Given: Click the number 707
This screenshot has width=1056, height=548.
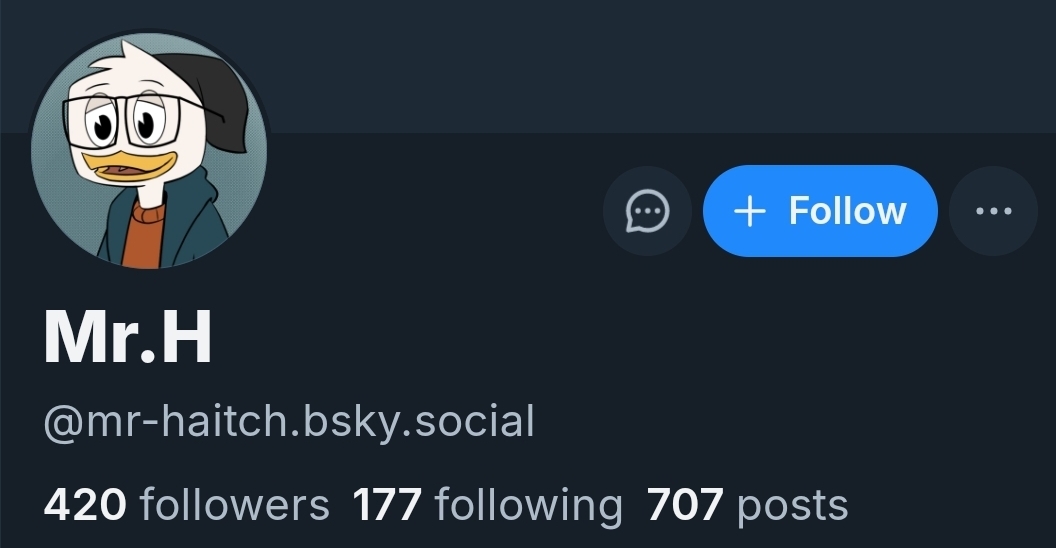Looking at the screenshot, I should click(685, 505).
